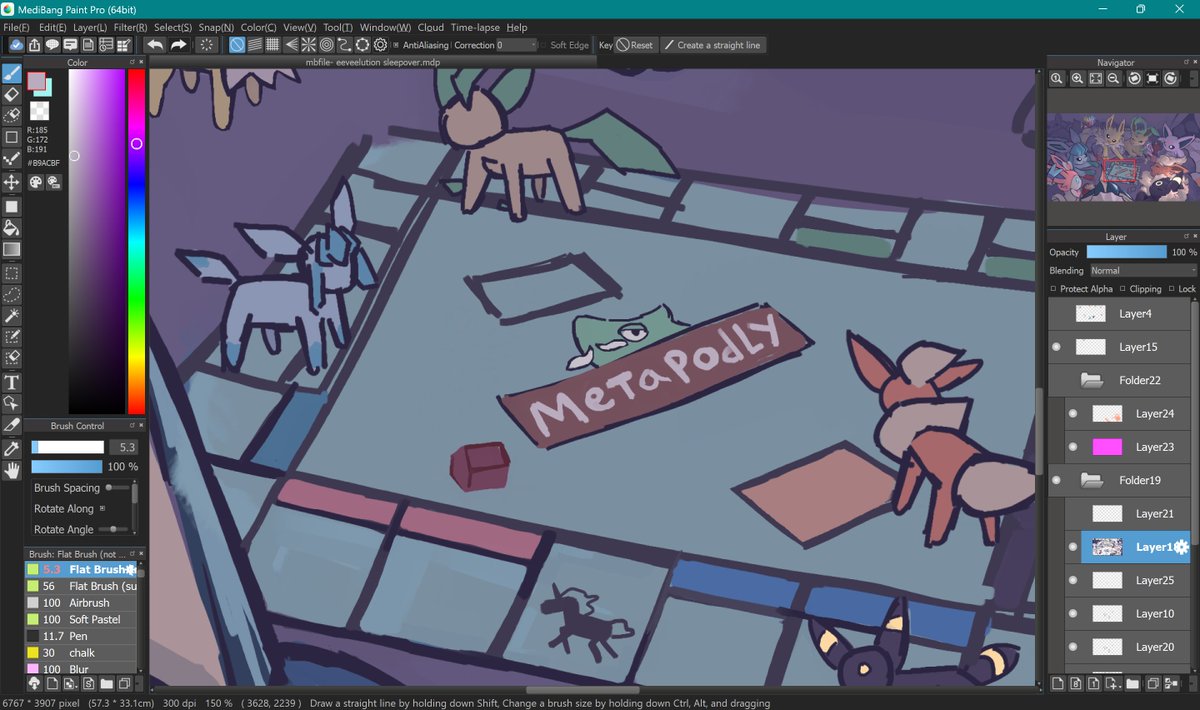Activate the Lasso select tool

12,294
